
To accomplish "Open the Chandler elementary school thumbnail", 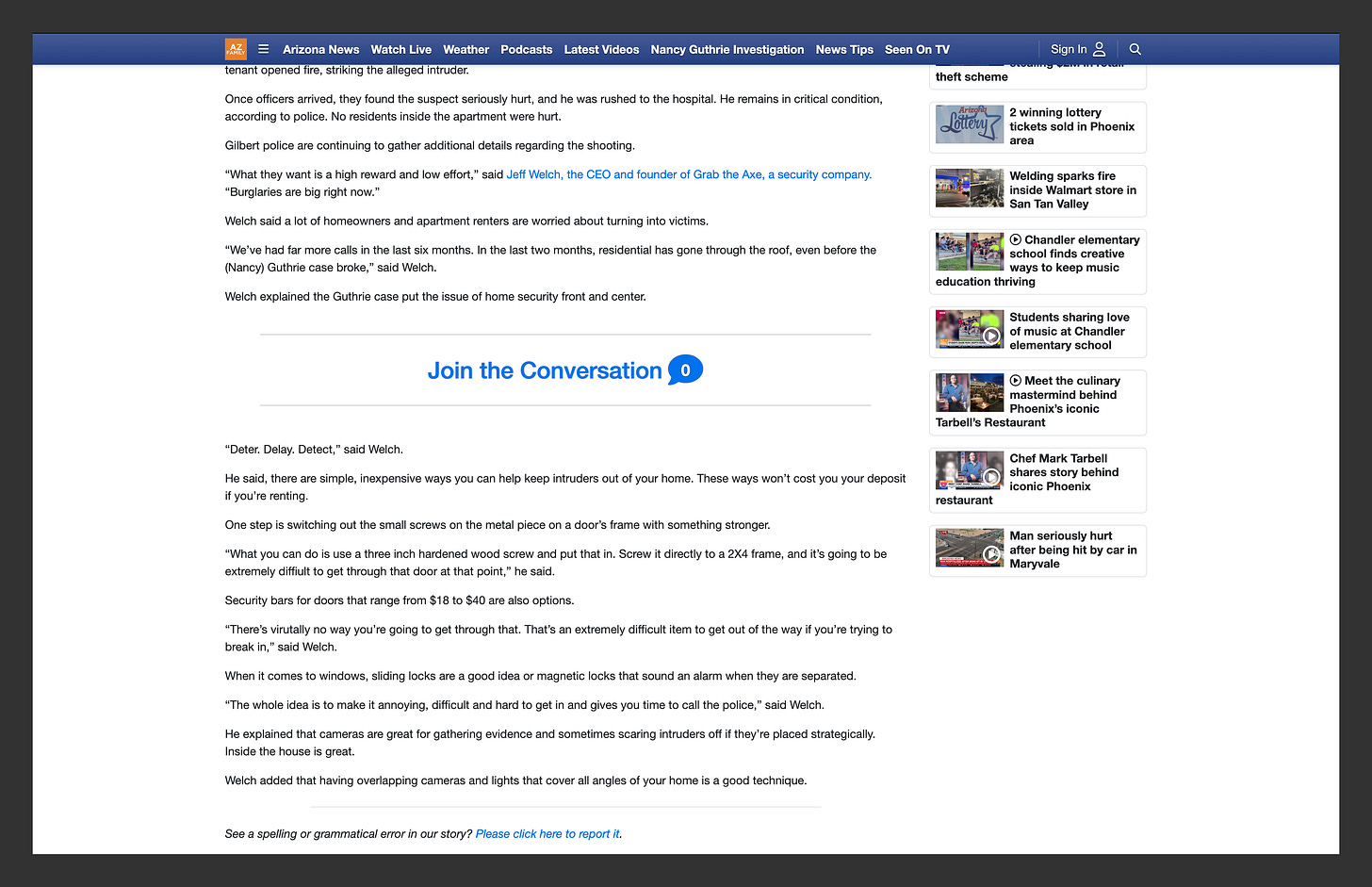I will click(x=970, y=253).
